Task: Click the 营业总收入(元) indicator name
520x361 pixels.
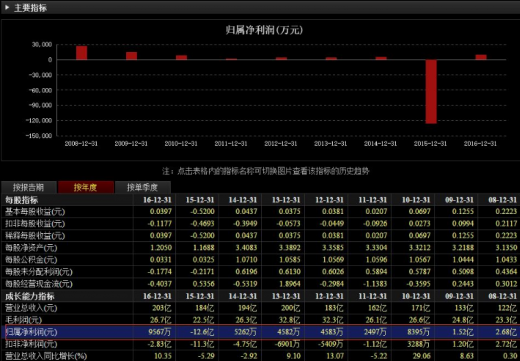Action: 31,308
